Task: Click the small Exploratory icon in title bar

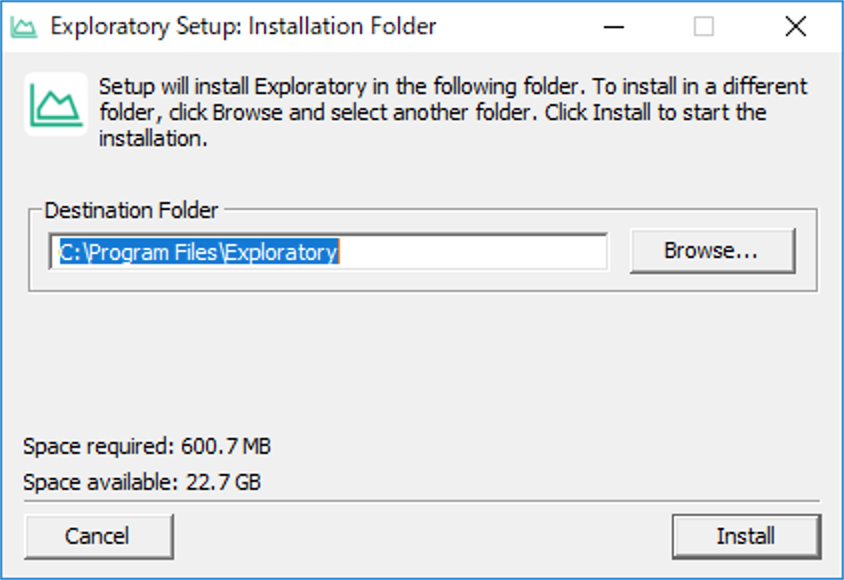Action: tap(24, 27)
